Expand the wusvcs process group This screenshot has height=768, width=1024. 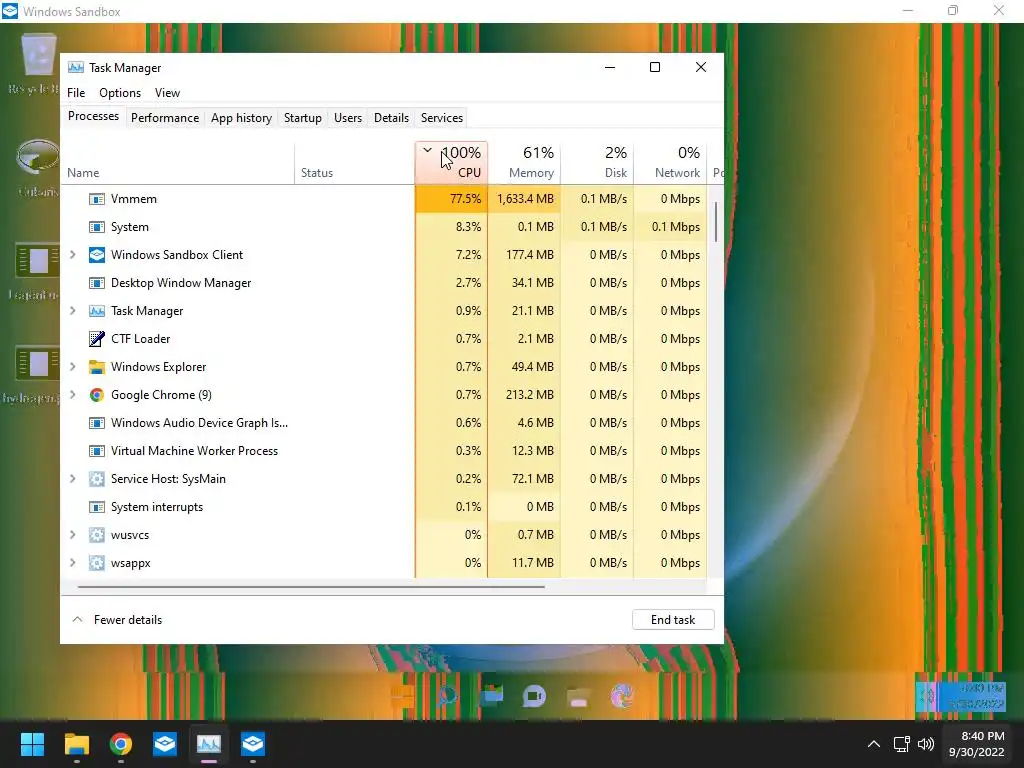point(72,535)
